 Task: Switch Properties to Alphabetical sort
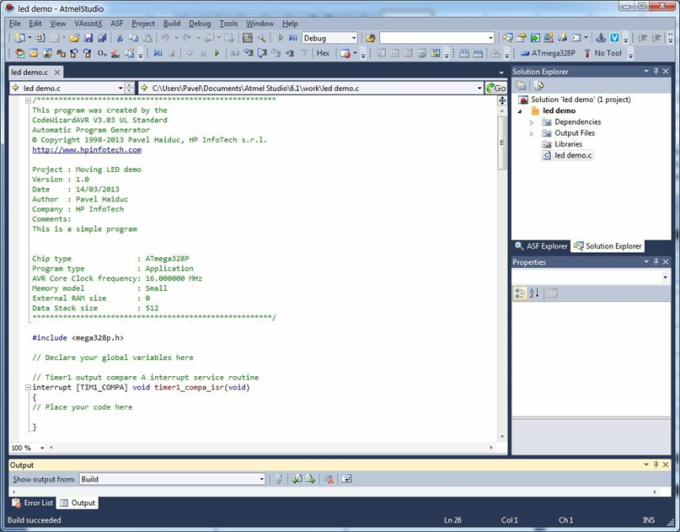coord(534,294)
